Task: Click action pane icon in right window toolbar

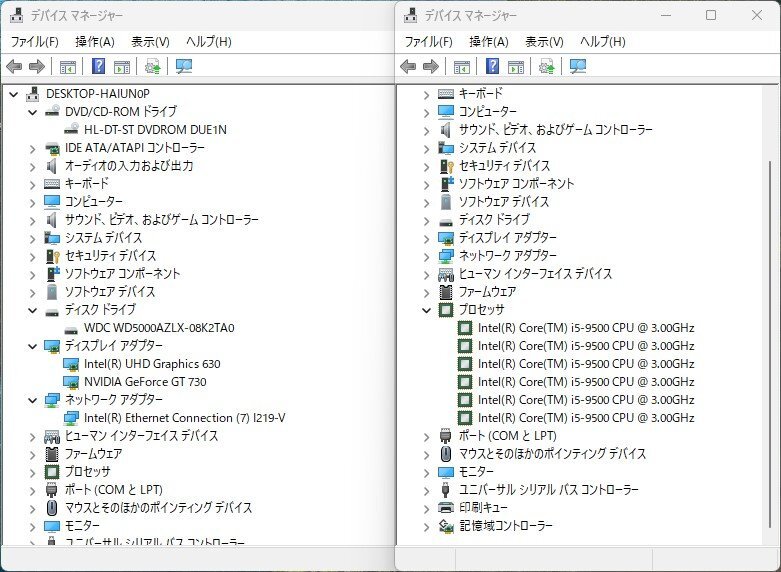Action: click(516, 67)
